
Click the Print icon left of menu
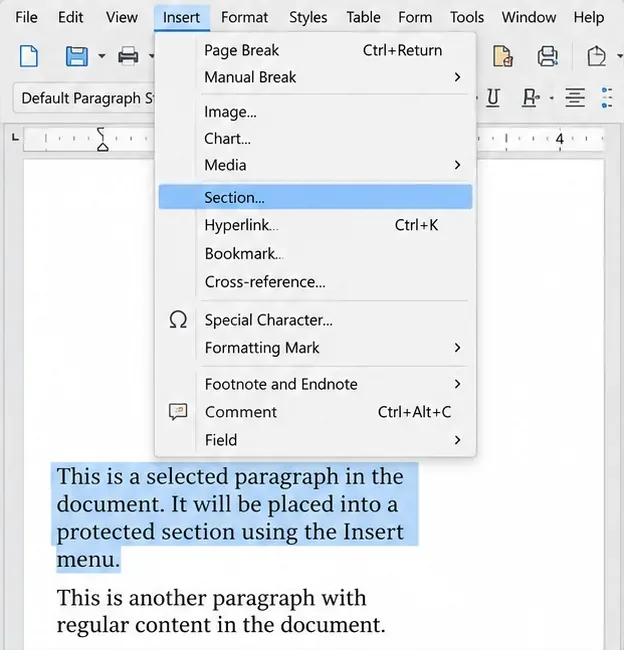click(x=128, y=56)
